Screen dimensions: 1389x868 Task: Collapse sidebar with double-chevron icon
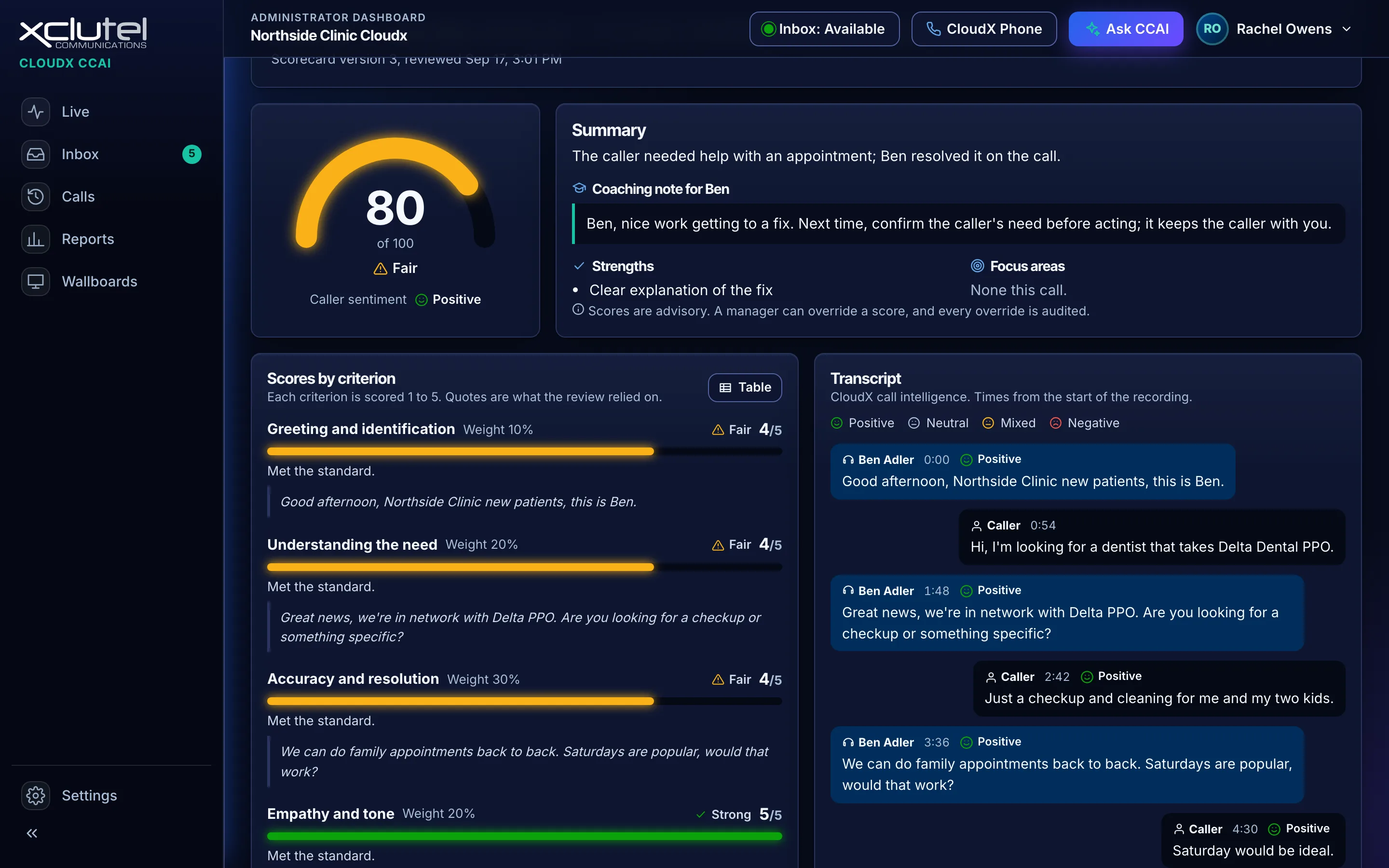(x=32, y=833)
